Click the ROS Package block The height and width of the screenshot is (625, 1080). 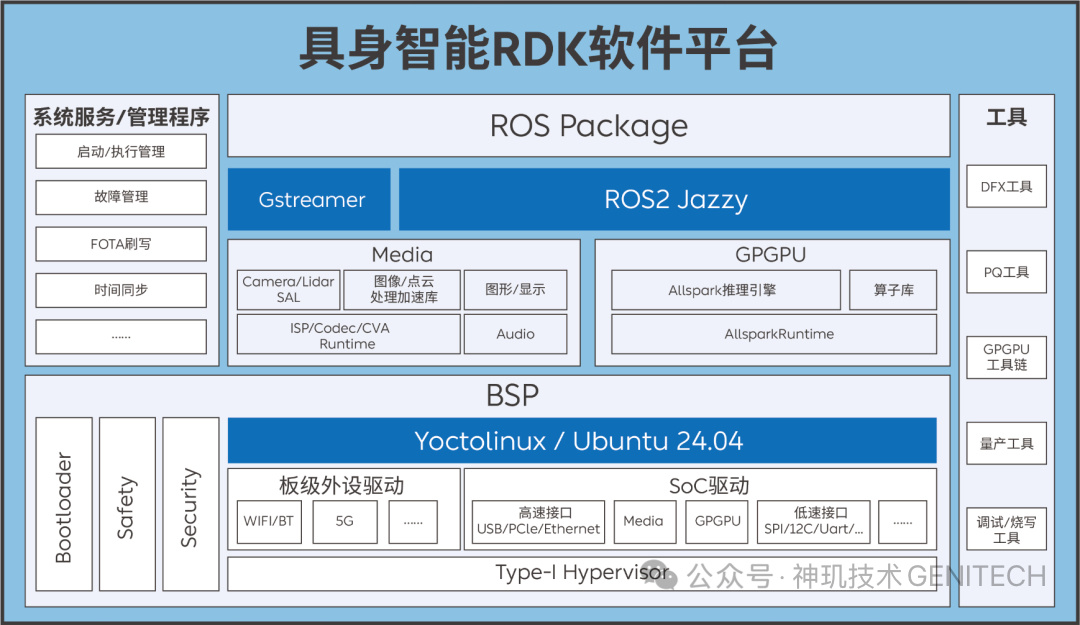tap(588, 126)
